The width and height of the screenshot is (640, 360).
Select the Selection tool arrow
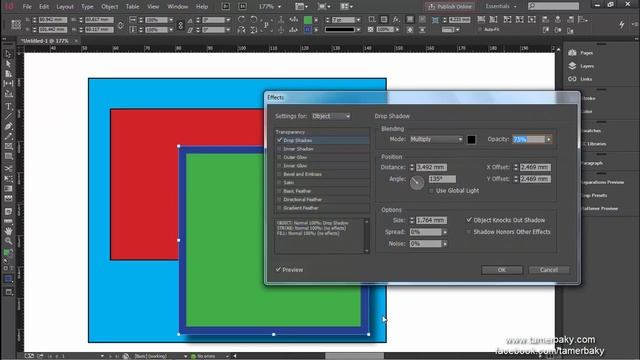8,54
